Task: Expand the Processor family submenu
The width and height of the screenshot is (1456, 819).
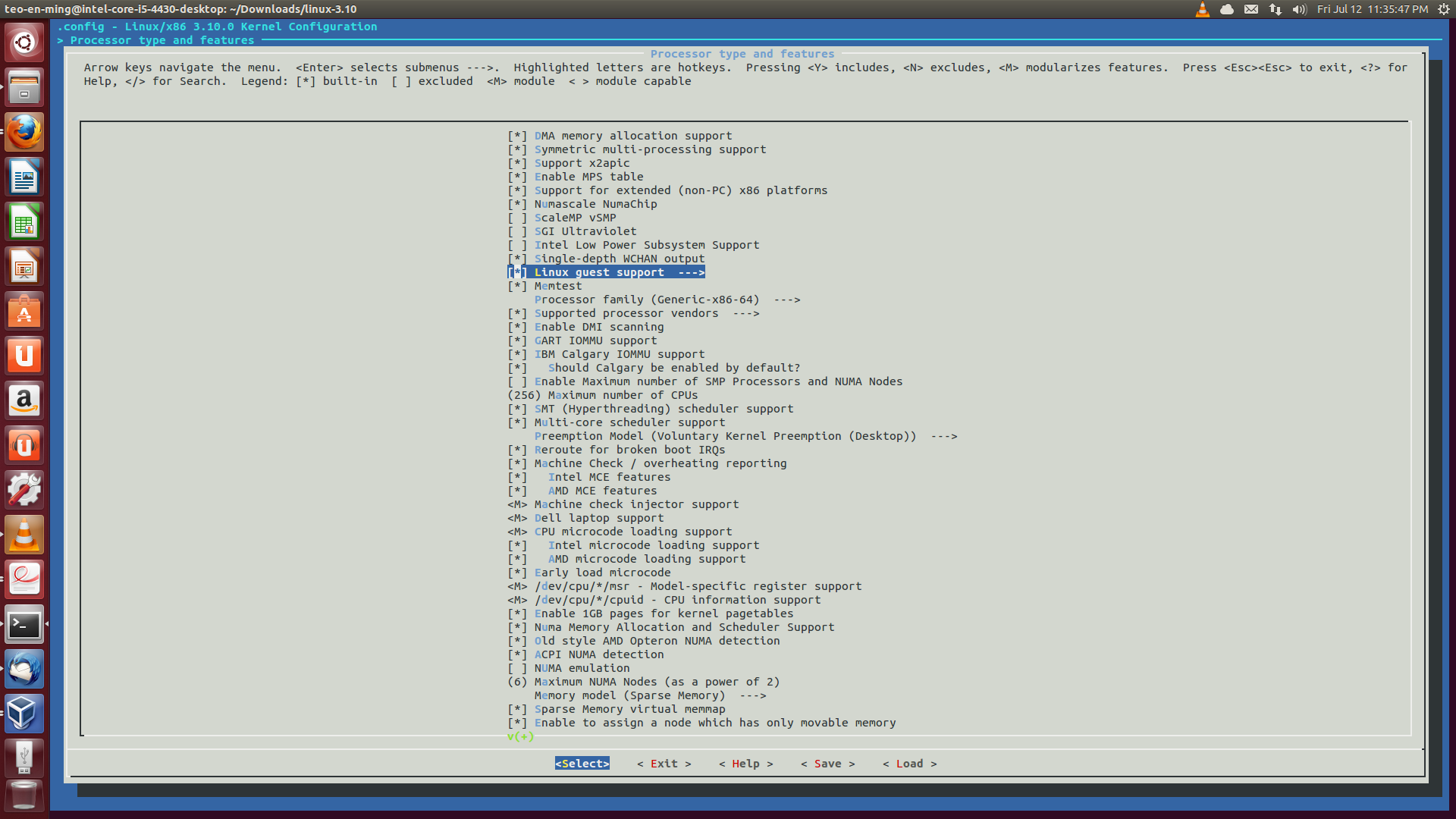Action: pyautogui.click(x=666, y=300)
